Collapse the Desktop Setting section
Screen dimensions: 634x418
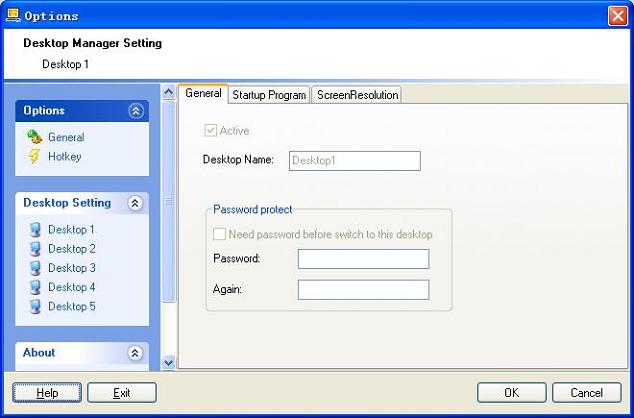[x=135, y=203]
